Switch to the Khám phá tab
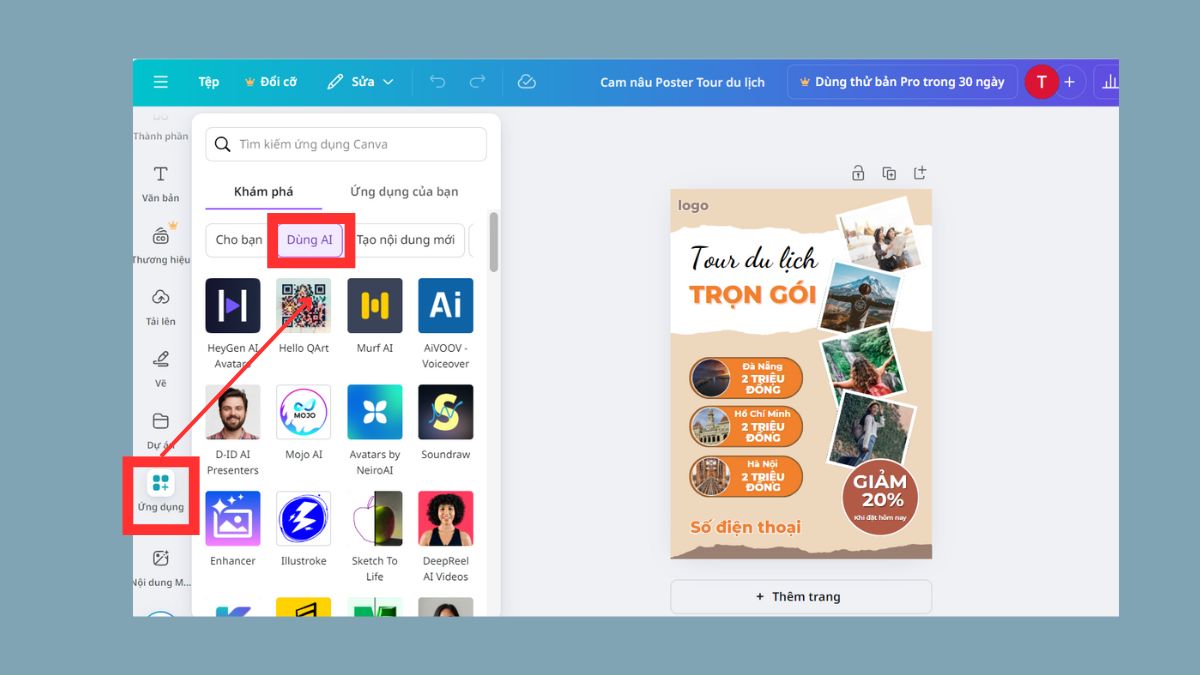Image resolution: width=1200 pixels, height=675 pixels. click(264, 191)
